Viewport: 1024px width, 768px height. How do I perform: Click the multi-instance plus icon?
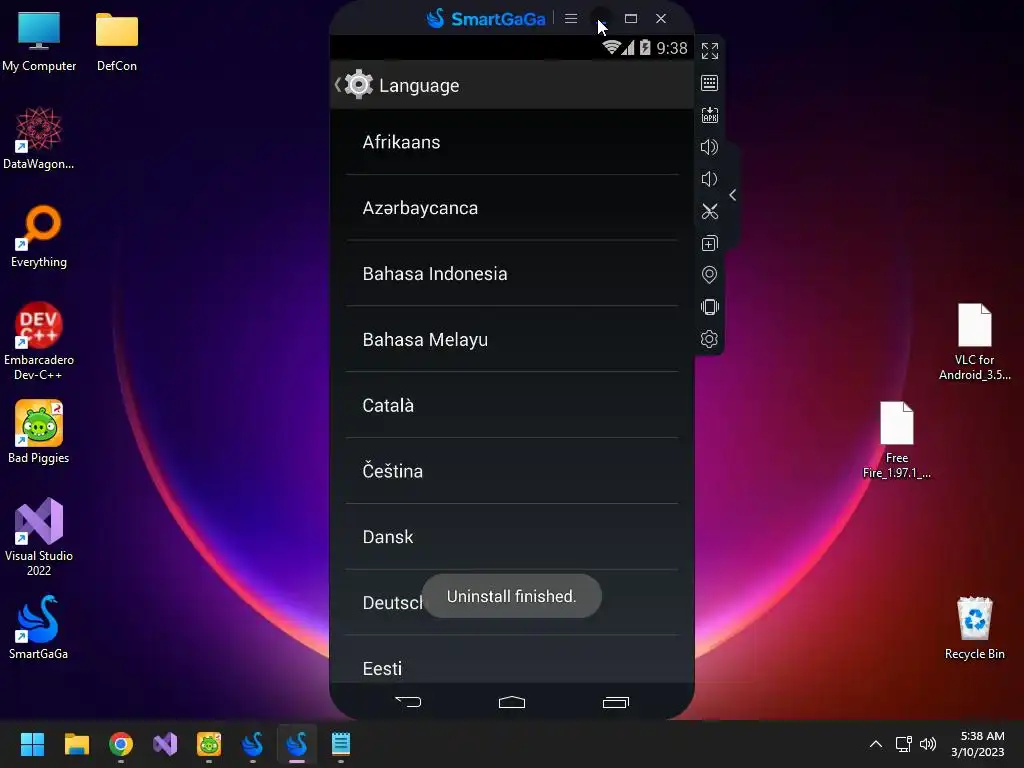pyautogui.click(x=709, y=243)
